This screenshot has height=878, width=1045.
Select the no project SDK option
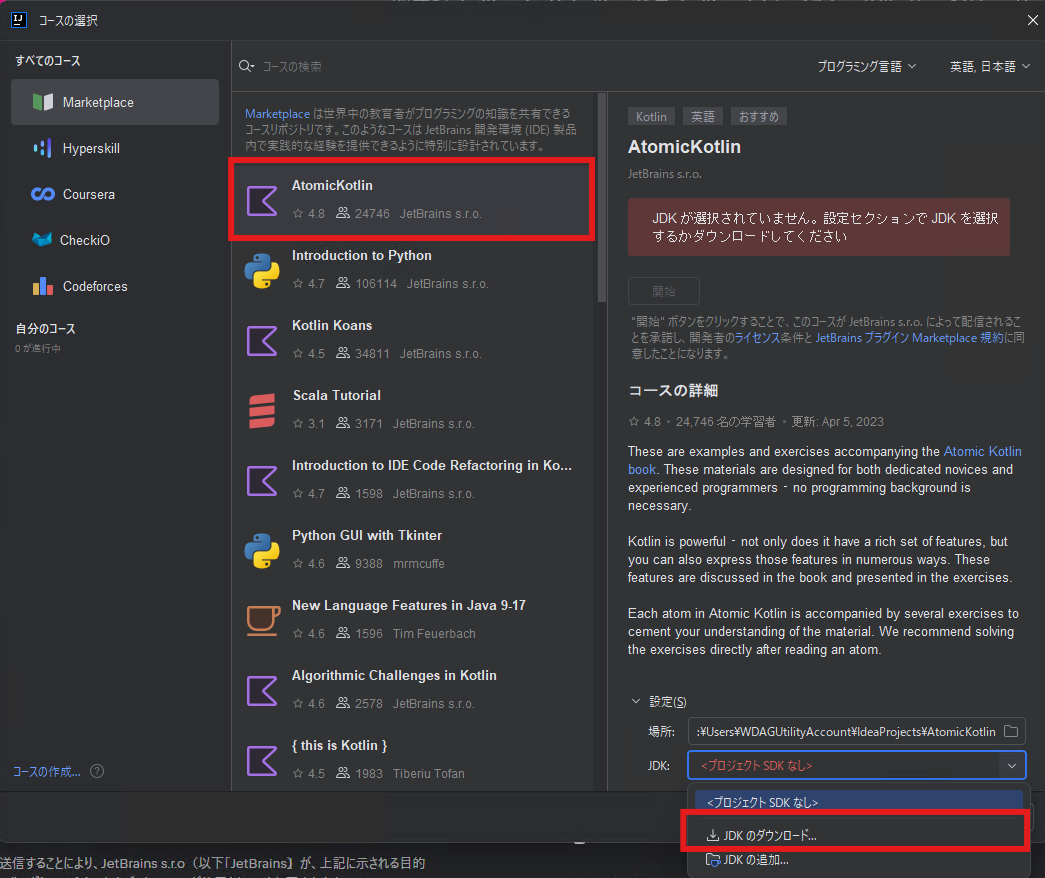point(762,802)
